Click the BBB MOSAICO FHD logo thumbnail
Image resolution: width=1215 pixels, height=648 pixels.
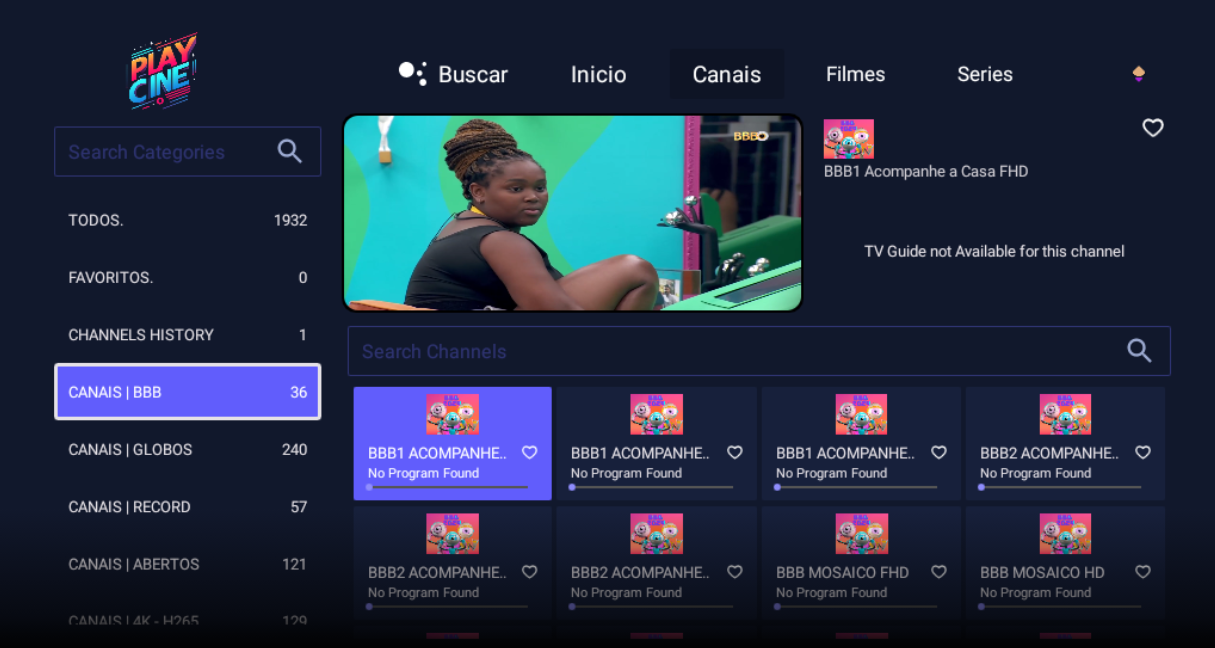861,534
